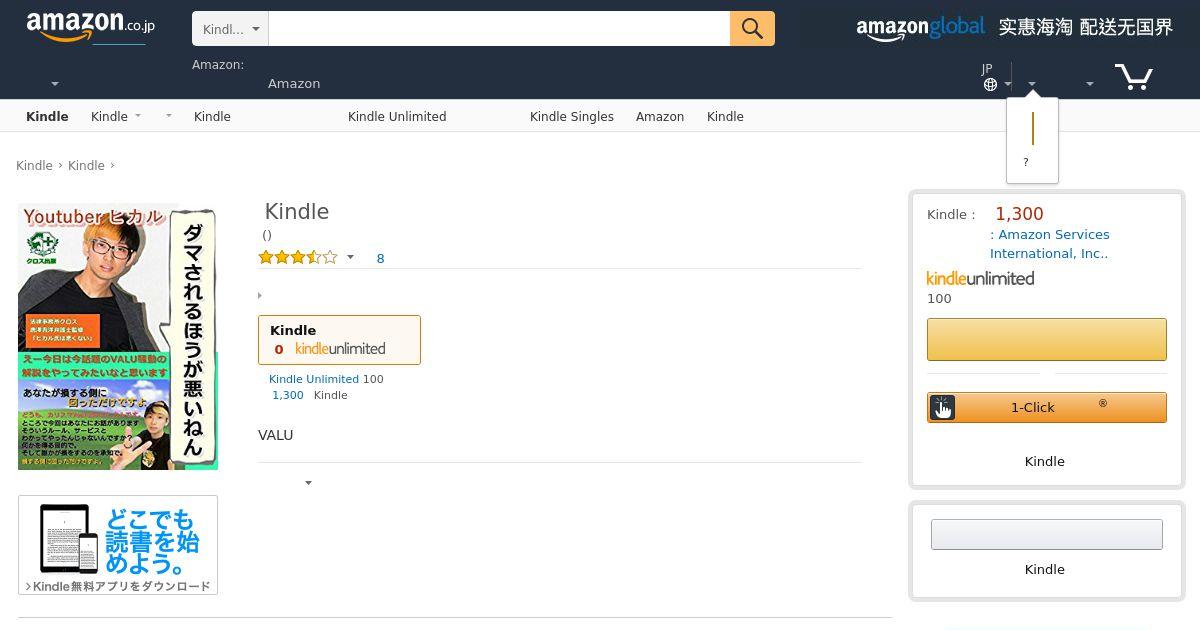Open the Kindle search category dropdown

[230, 29]
